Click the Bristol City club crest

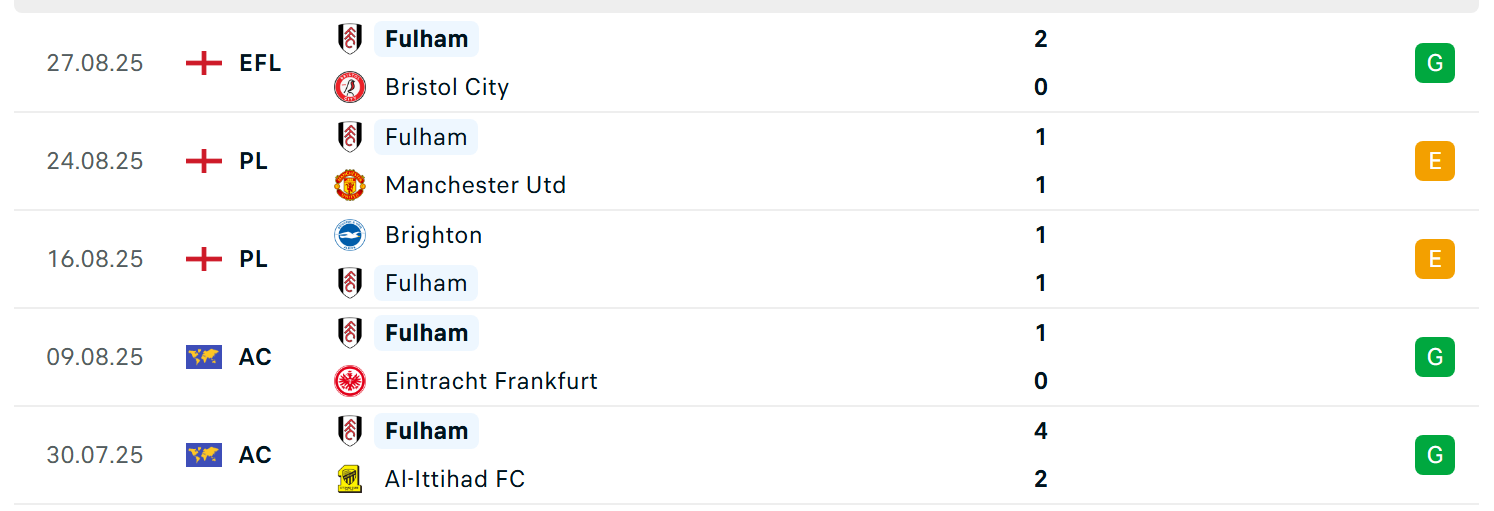(350, 87)
